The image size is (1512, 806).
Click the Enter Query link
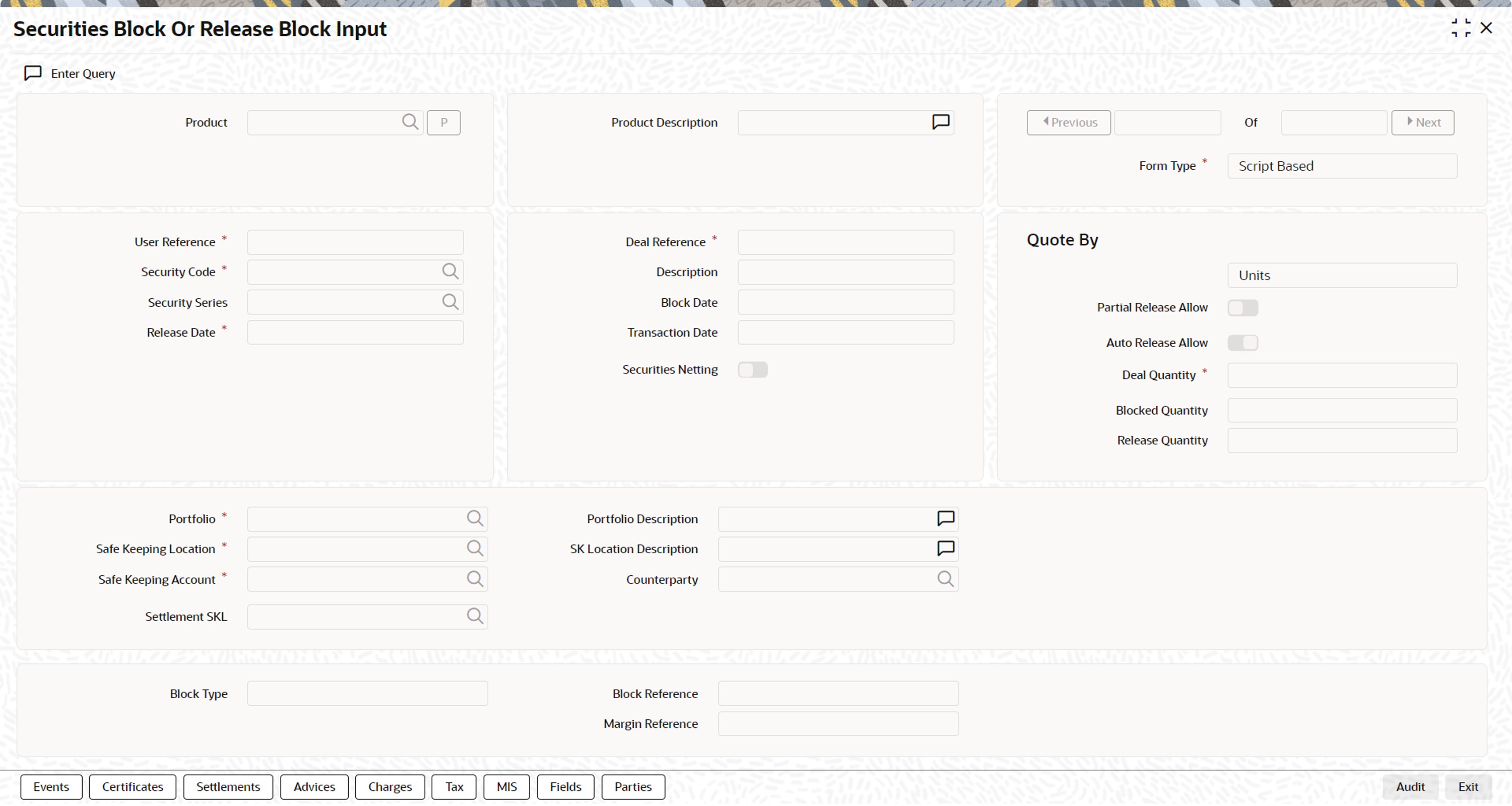coord(82,74)
